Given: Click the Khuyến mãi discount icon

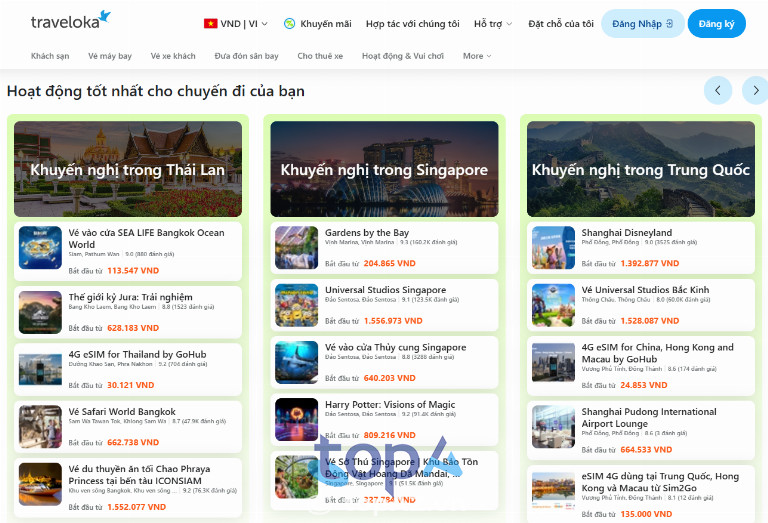Looking at the screenshot, I should pos(289,23).
